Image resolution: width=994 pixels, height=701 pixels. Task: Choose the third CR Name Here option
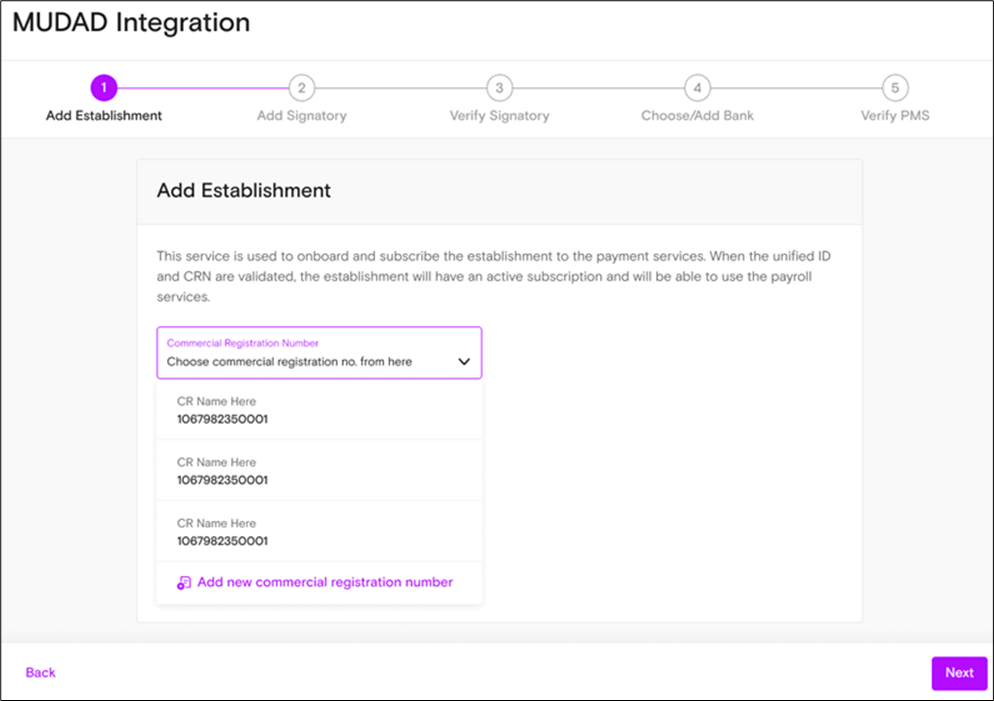click(x=320, y=532)
